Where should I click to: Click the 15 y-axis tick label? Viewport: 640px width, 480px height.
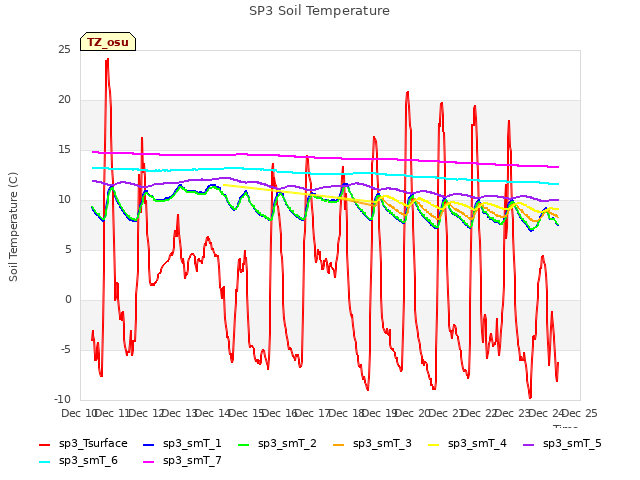click(x=64, y=150)
